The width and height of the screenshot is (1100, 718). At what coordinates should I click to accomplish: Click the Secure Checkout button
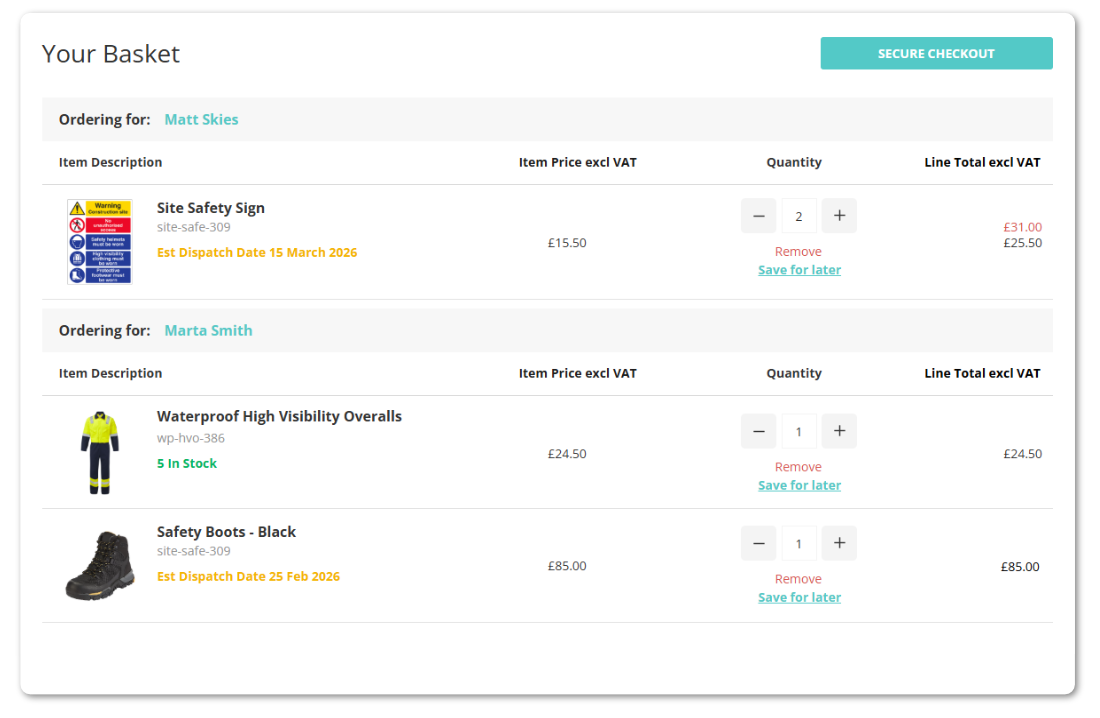936,54
